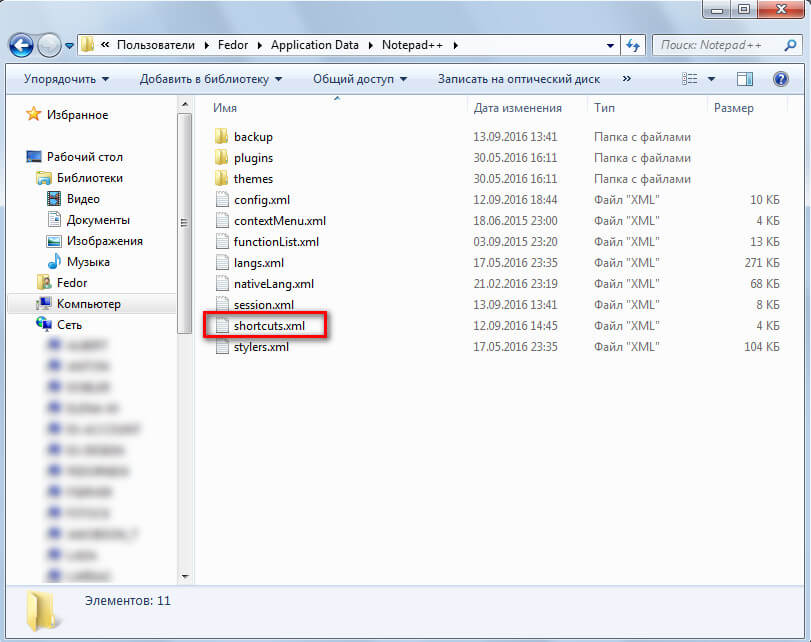
Task: Select the themes folder icon
Action: coord(221,178)
